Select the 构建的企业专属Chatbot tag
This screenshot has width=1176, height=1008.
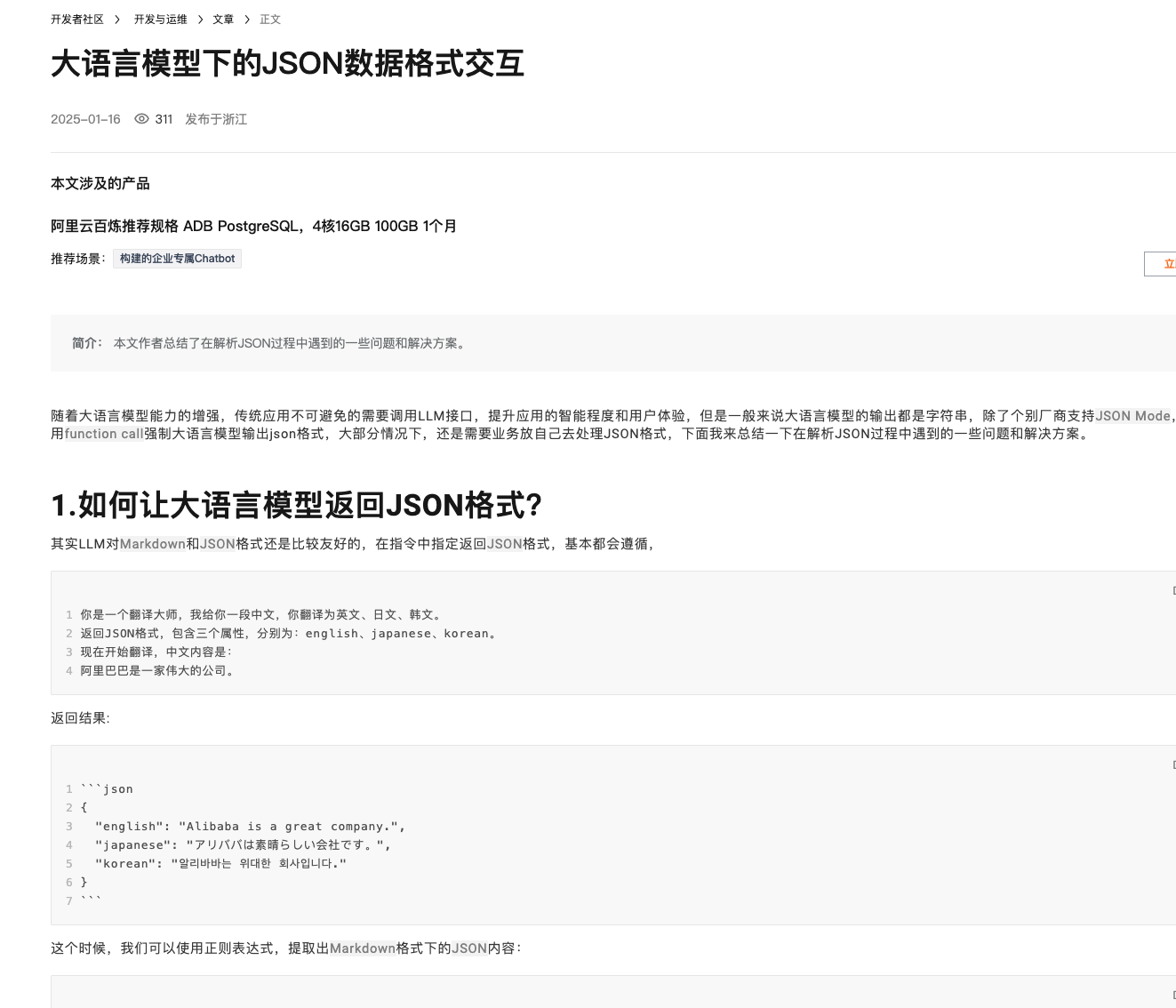click(177, 259)
